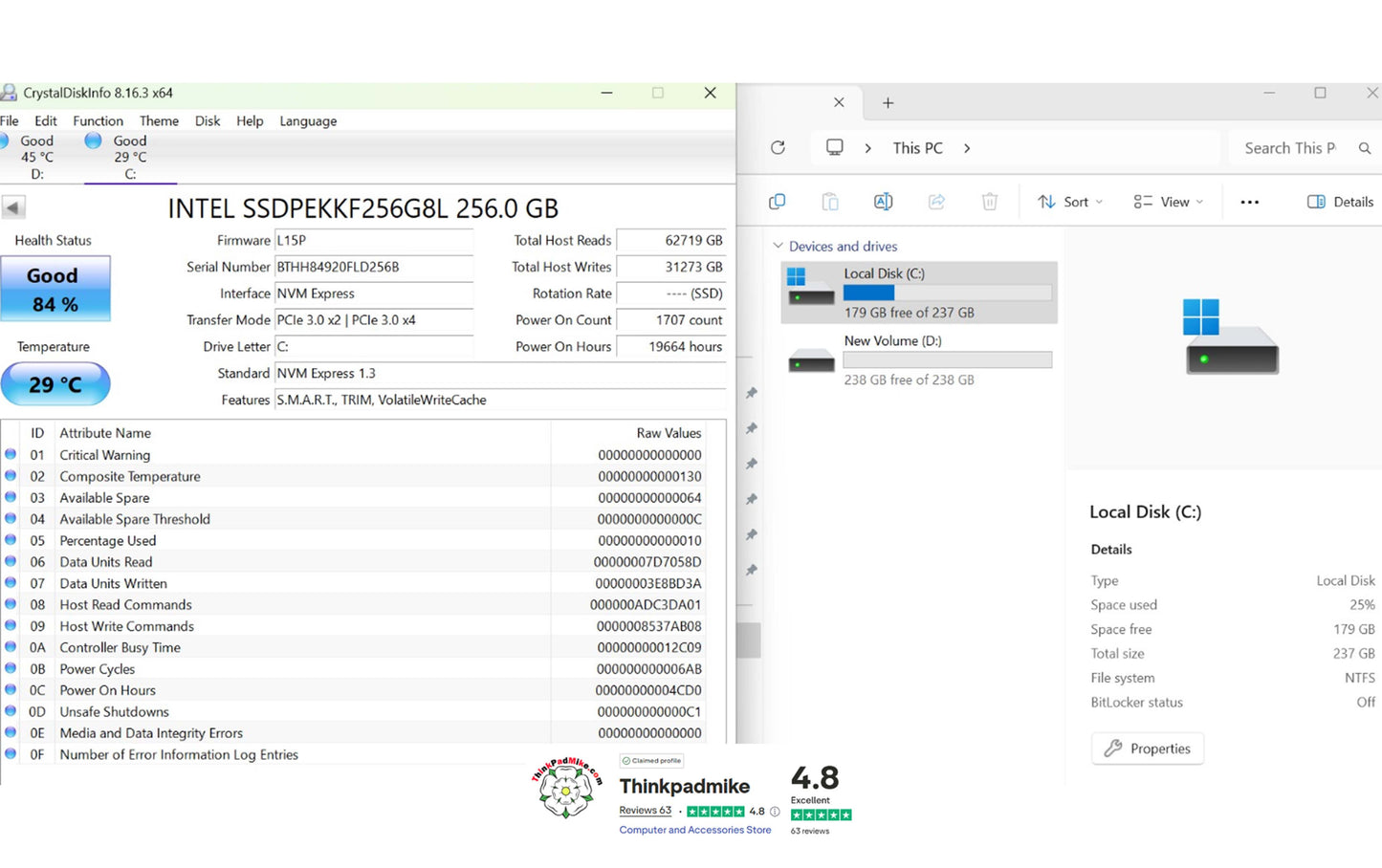Select the D: disk Good 45 °C status icon
1382x868 pixels.
tap(4, 141)
